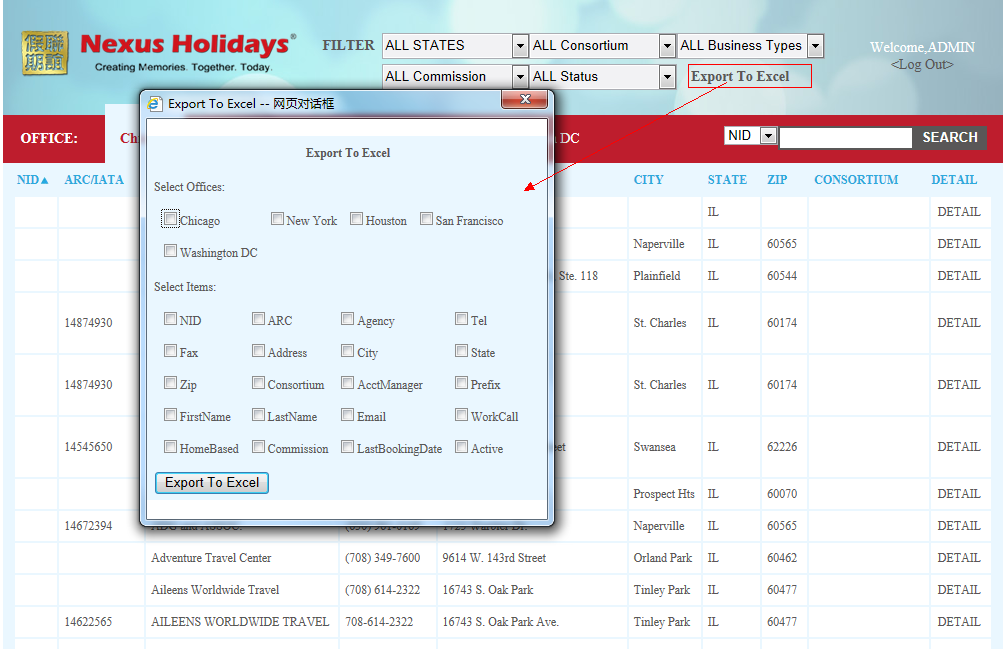Screen dimensions: 1007x649
Task: Click the Nexus Holidays logo emblem
Action: pyautogui.click(x=44, y=53)
